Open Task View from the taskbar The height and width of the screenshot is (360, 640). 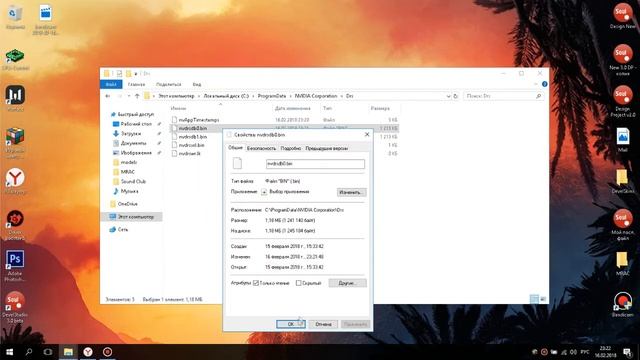click(48, 352)
